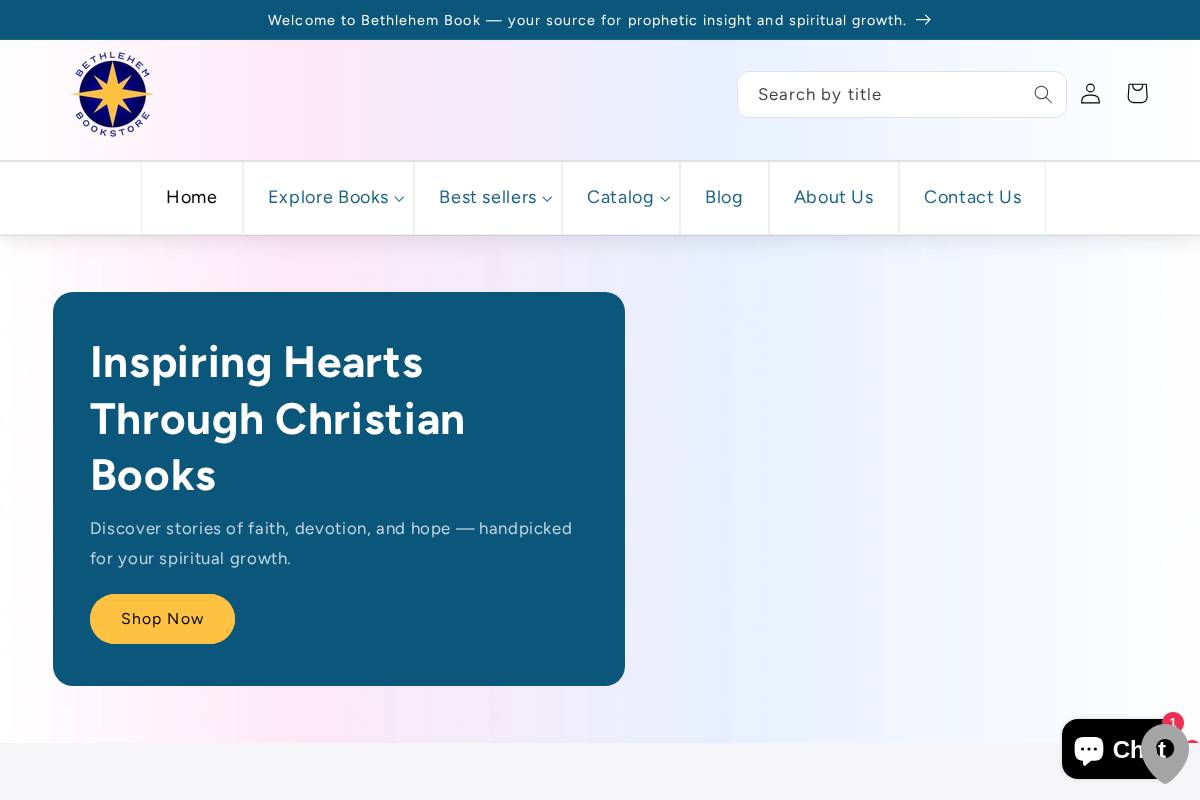Expand the Explore Books dropdown
Image resolution: width=1200 pixels, height=800 pixels.
tap(328, 197)
